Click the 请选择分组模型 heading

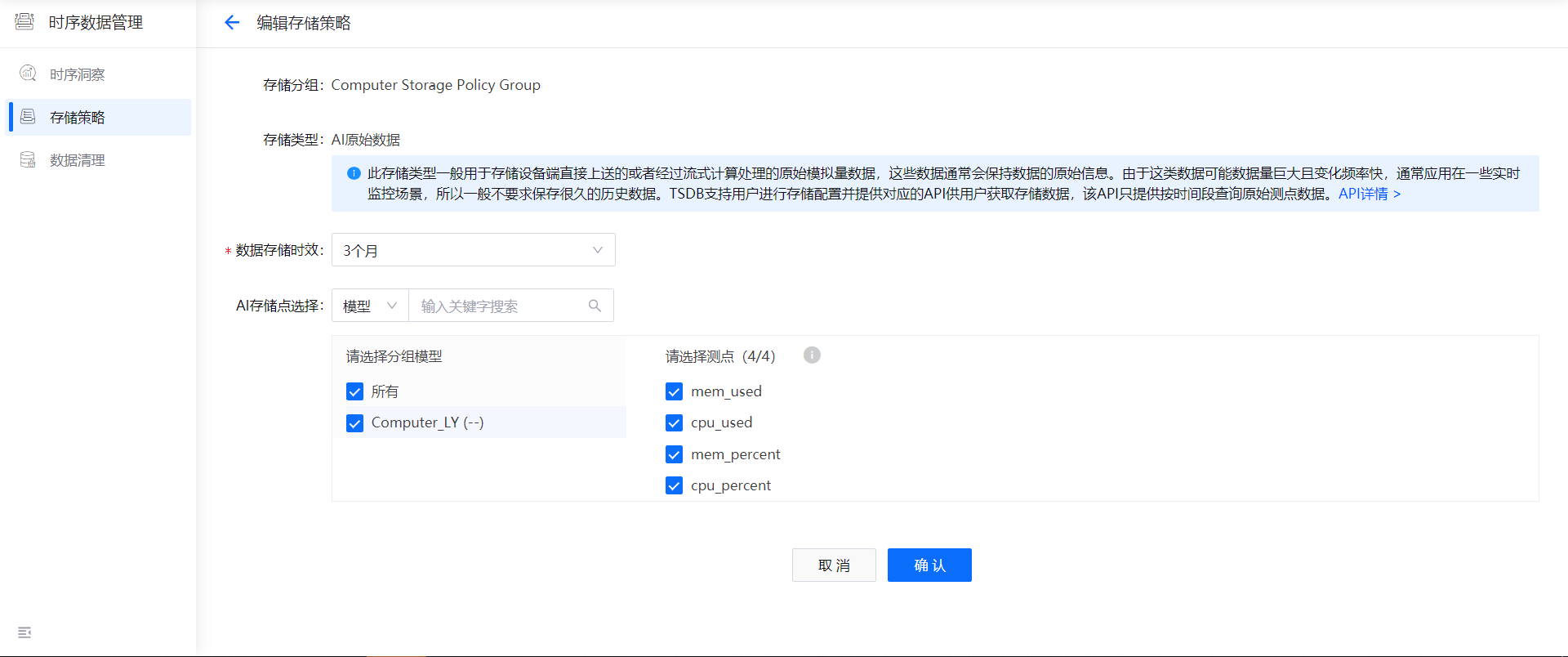coord(394,356)
